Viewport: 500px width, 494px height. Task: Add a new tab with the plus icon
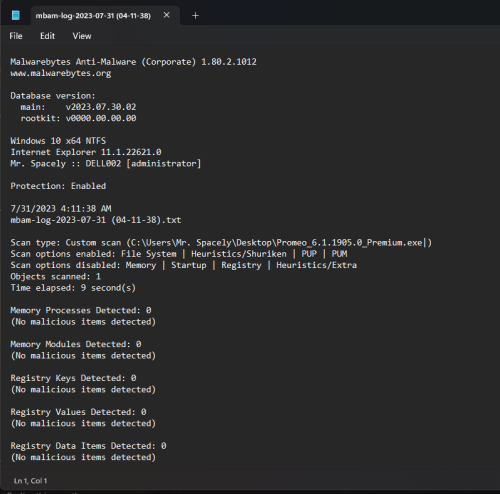point(195,16)
